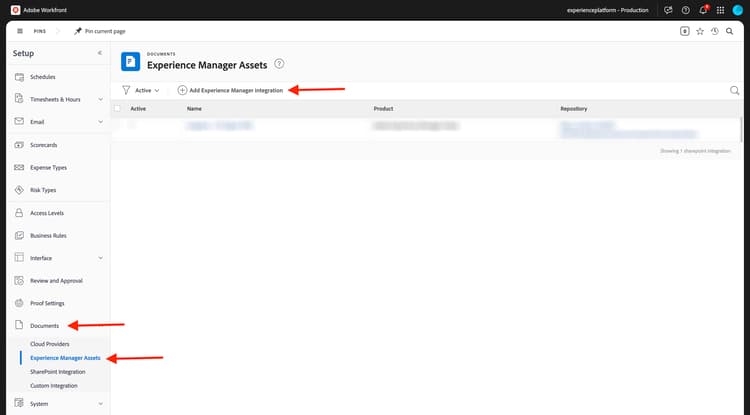Screen dimensions: 750x415
Task: Expand the System section chevron
Action: coord(100,404)
